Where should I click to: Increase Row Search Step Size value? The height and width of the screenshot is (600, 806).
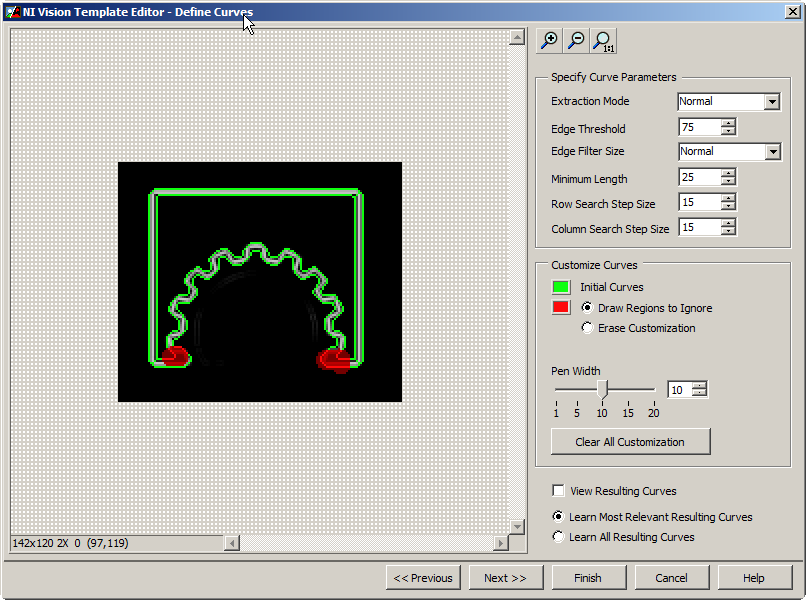pos(728,198)
